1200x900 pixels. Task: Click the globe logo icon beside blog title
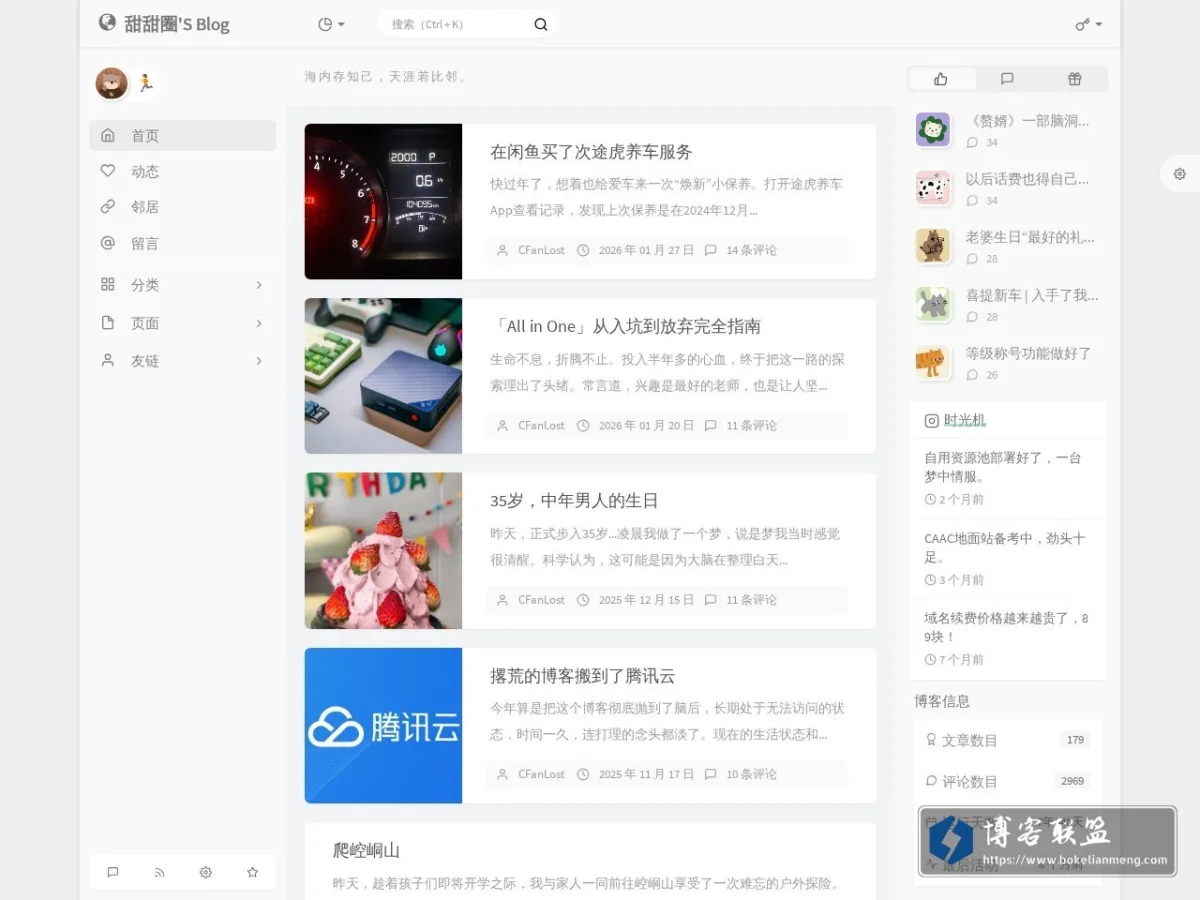tap(107, 23)
